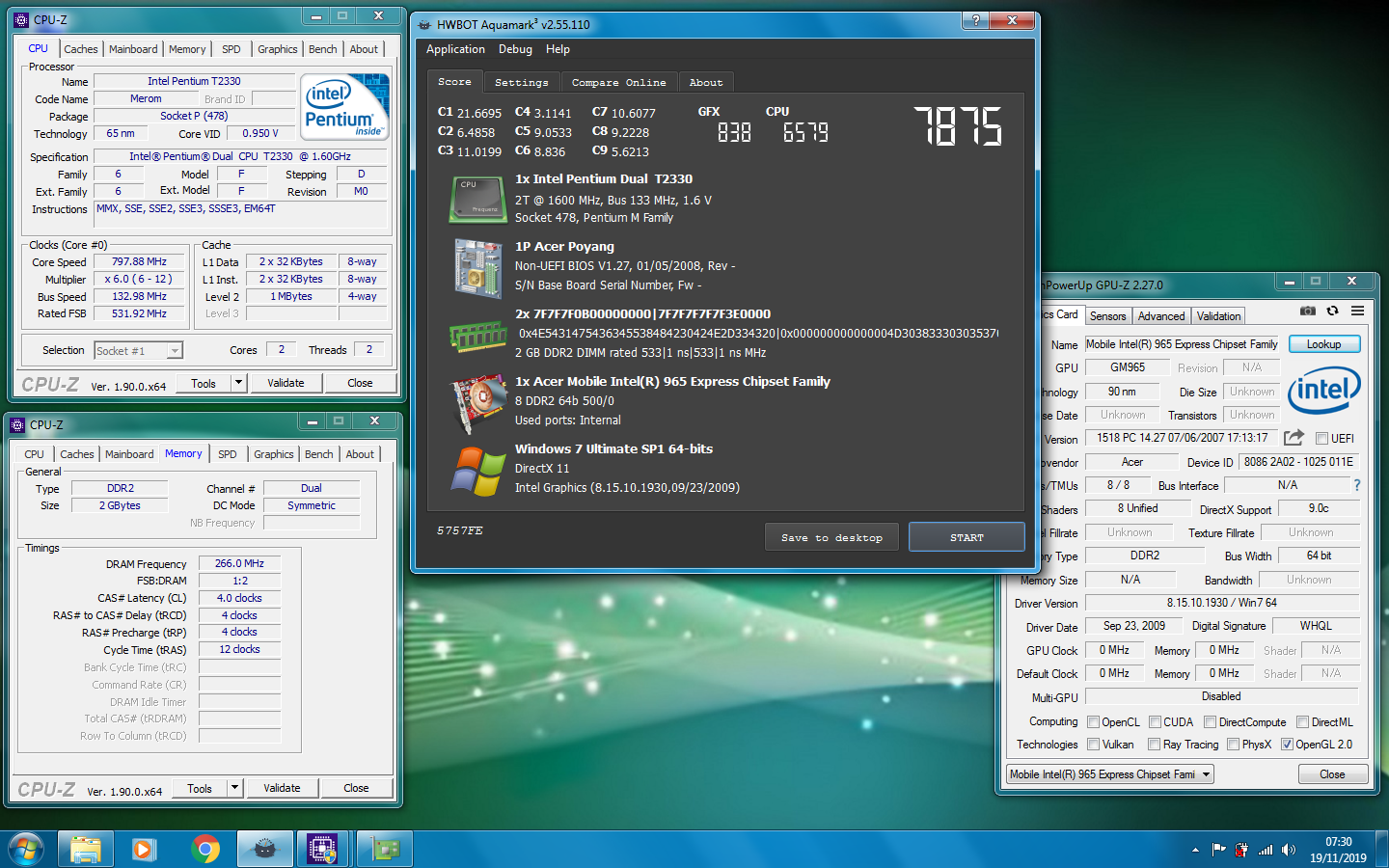Click the CPU chip icon in Aquamark
This screenshot has width=1389, height=868.
click(x=477, y=200)
